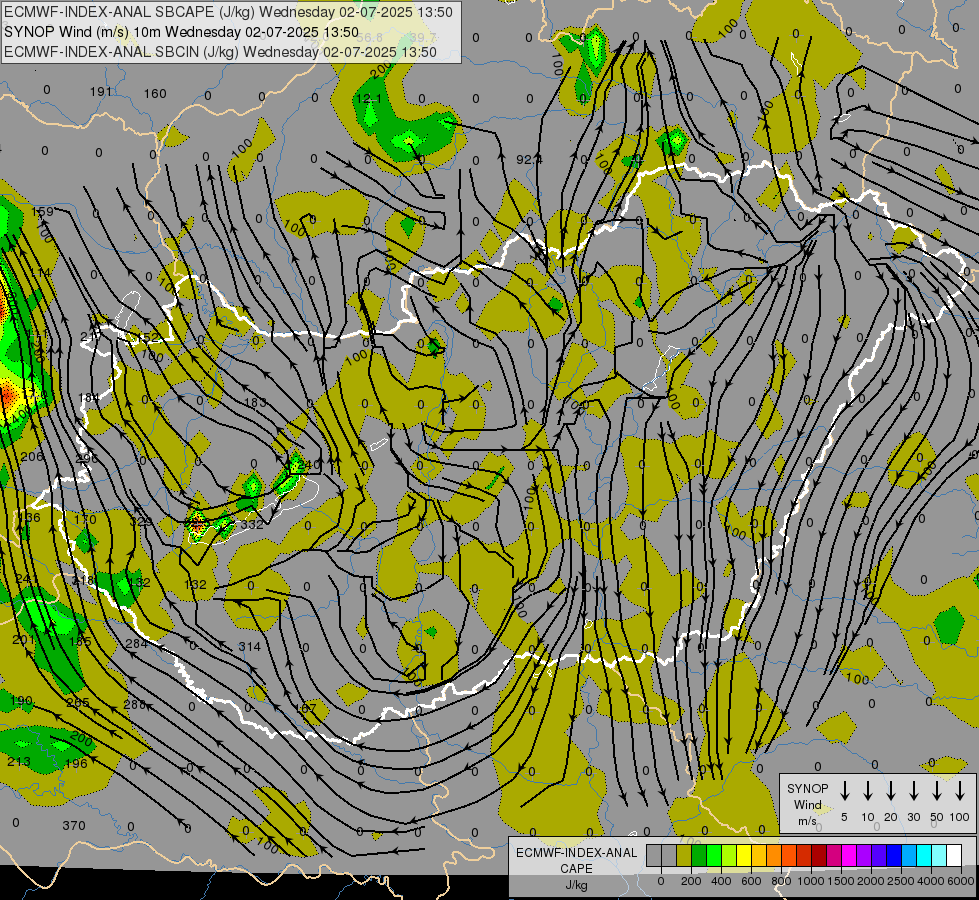Pick the bright magenta CAPE scale swatch
979x900 pixels.
tap(849, 855)
